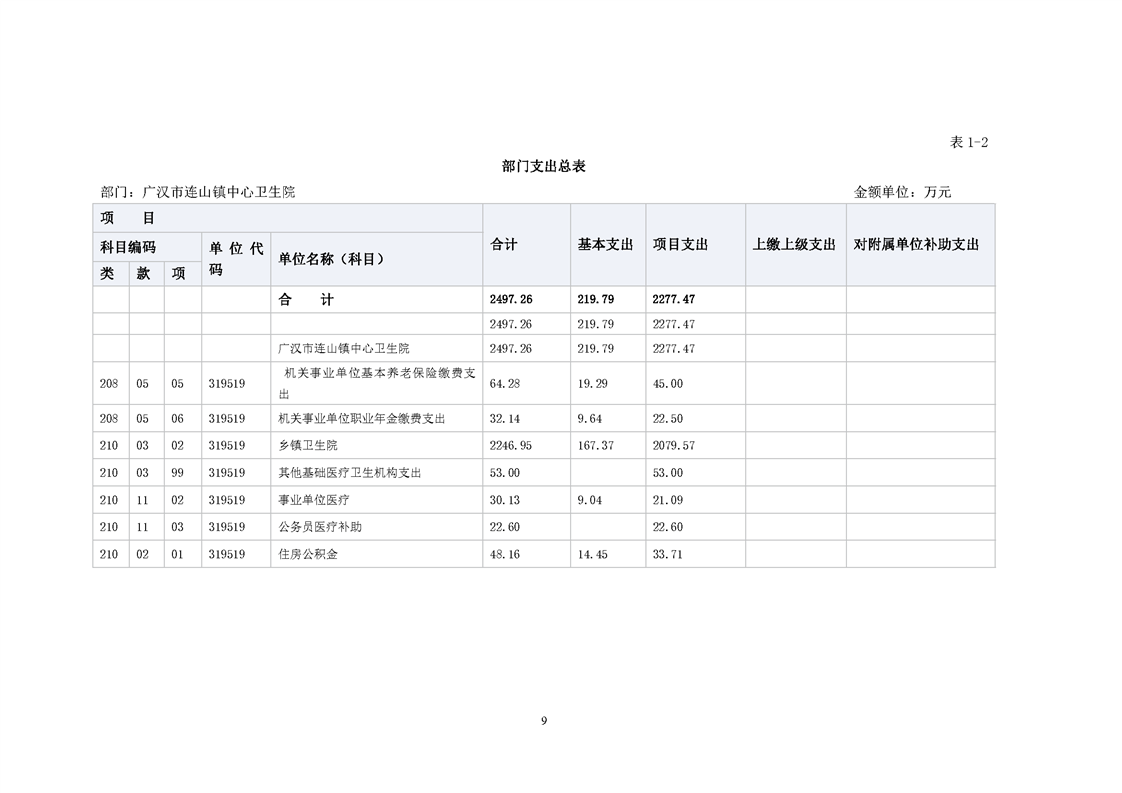Click the column header 基本支出
This screenshot has height=793, width=1122.
605,245
